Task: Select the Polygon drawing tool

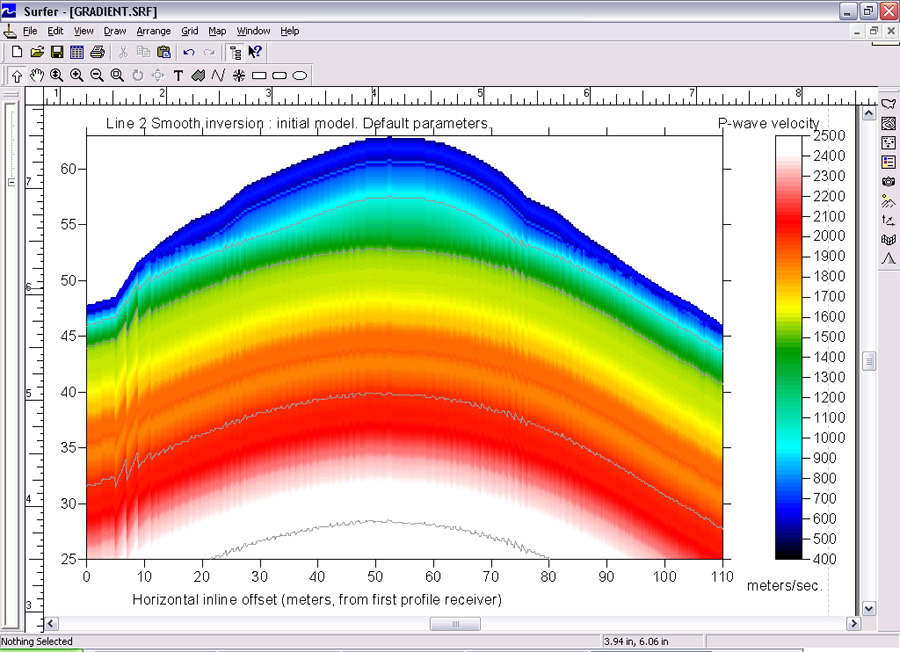Action: point(198,75)
